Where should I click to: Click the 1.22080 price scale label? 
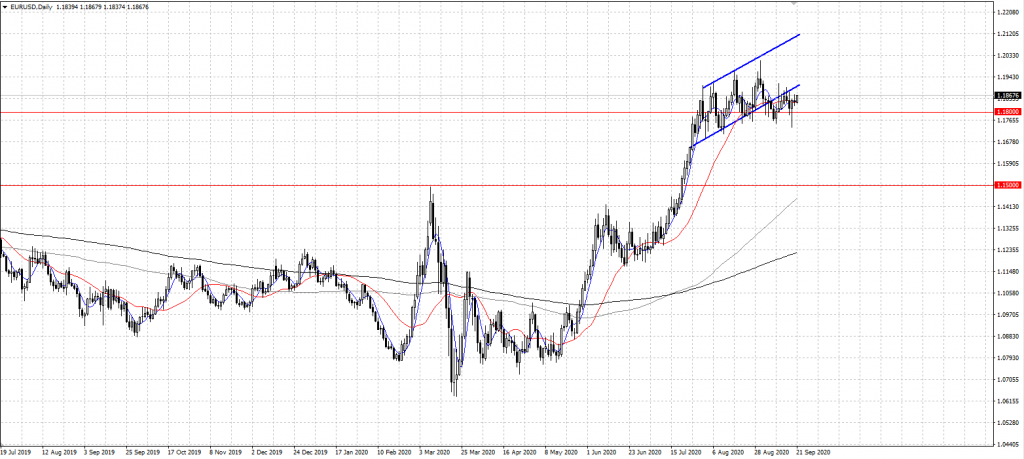1006,13
